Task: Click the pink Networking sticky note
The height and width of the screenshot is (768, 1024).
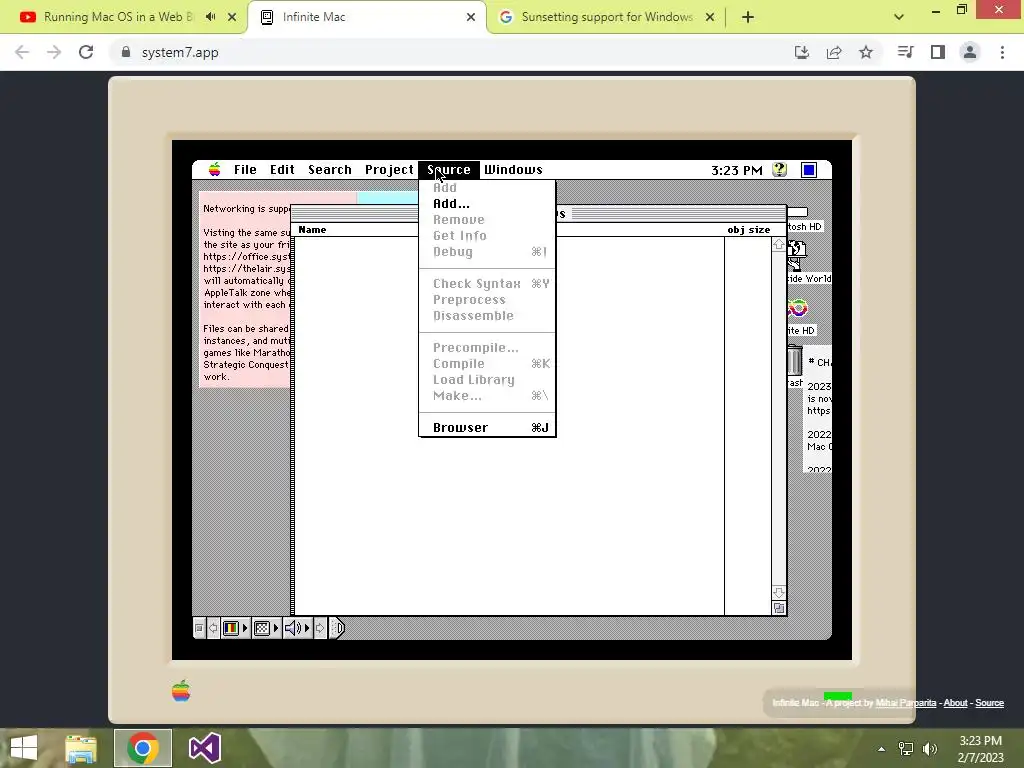Action: [245, 291]
